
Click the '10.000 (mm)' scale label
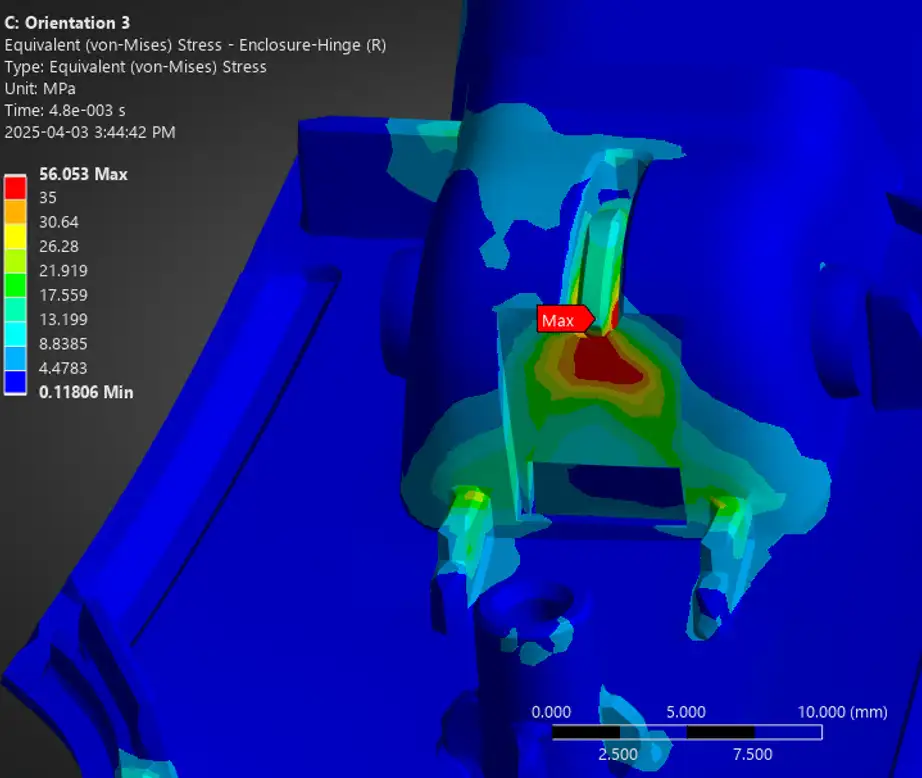842,712
